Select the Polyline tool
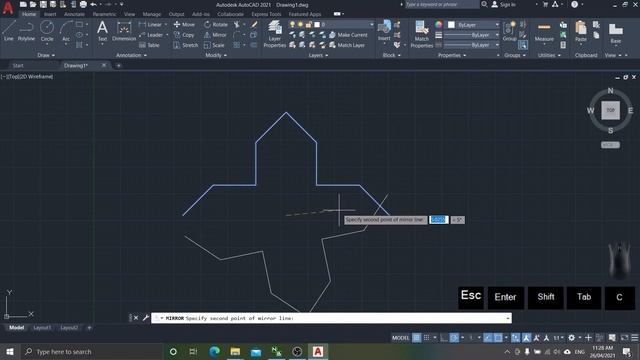Image resolution: width=640 pixels, height=360 pixels. (26, 31)
